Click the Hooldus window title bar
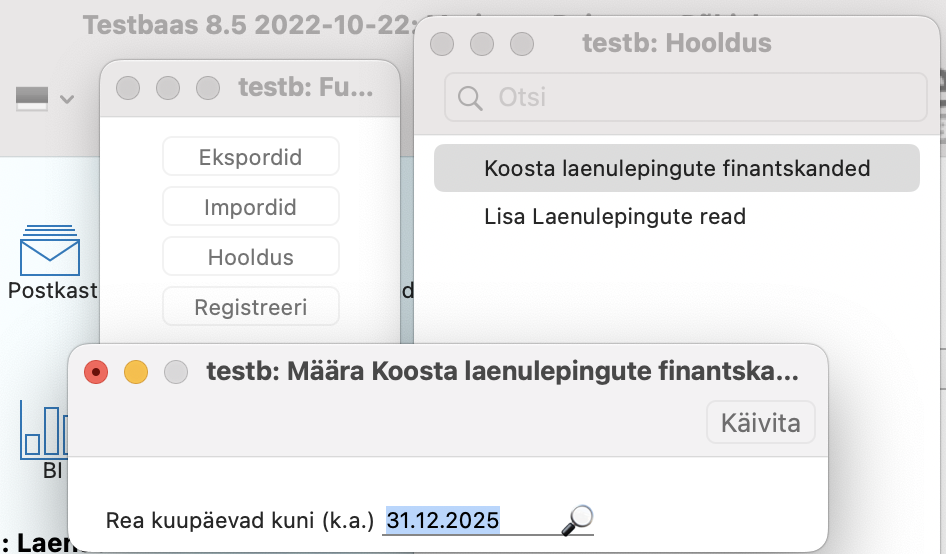Screen dimensions: 946x554 pyautogui.click(x=676, y=43)
